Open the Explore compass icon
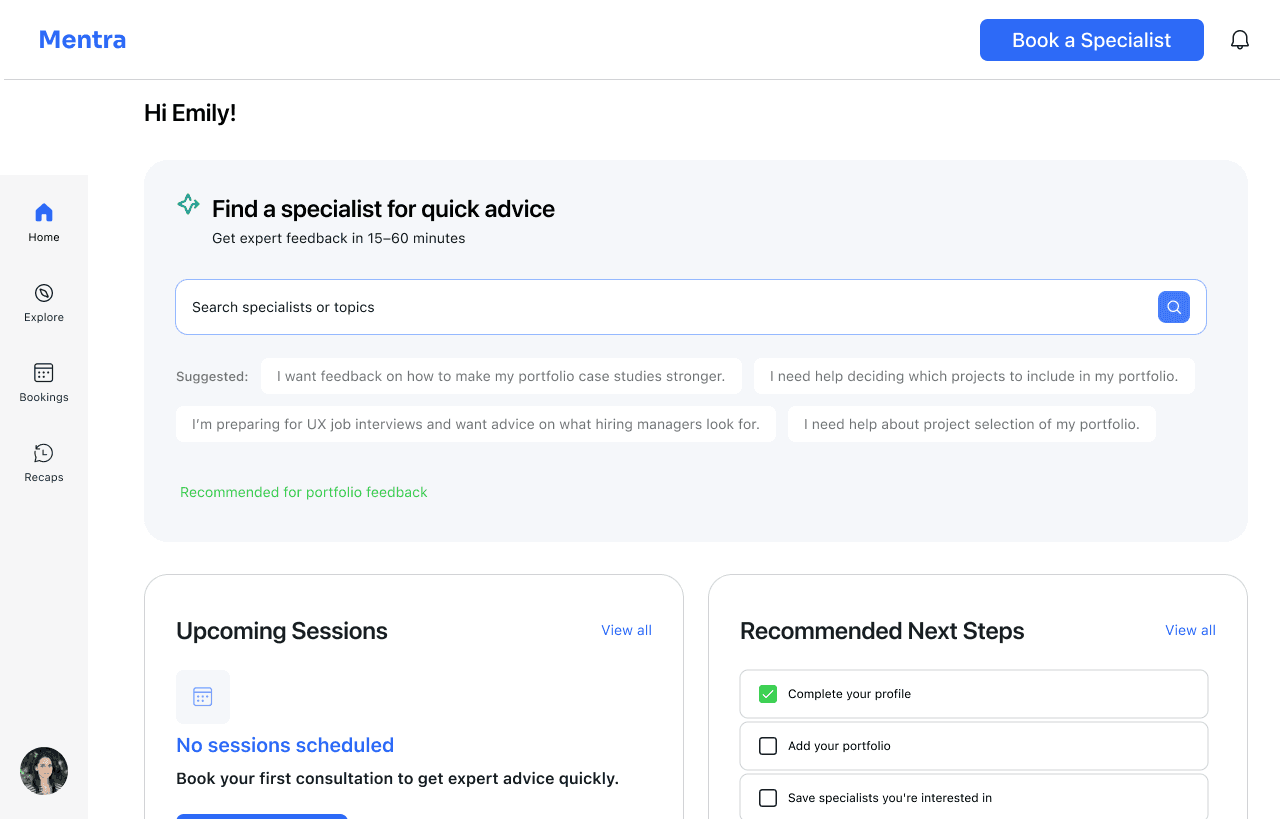1280x819 pixels. pyautogui.click(x=44, y=293)
